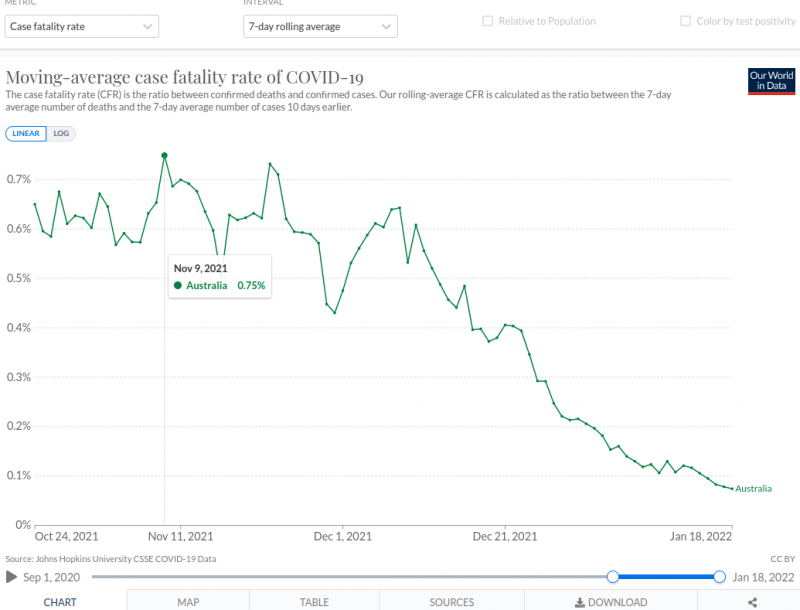The image size is (800, 610).
Task: Select the CHART tab
Action: (x=62, y=601)
